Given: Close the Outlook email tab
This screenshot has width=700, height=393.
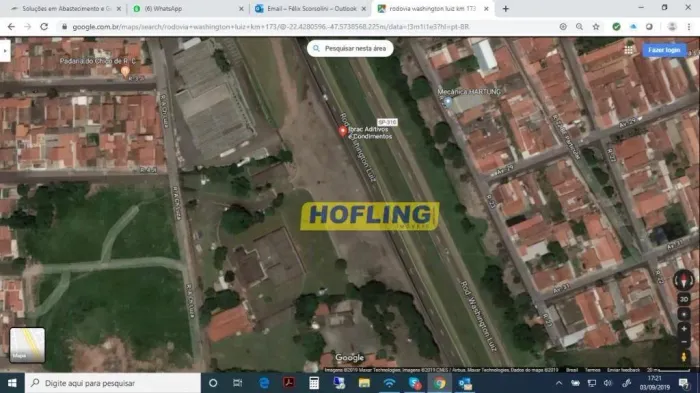Looking at the screenshot, I should [x=363, y=8].
